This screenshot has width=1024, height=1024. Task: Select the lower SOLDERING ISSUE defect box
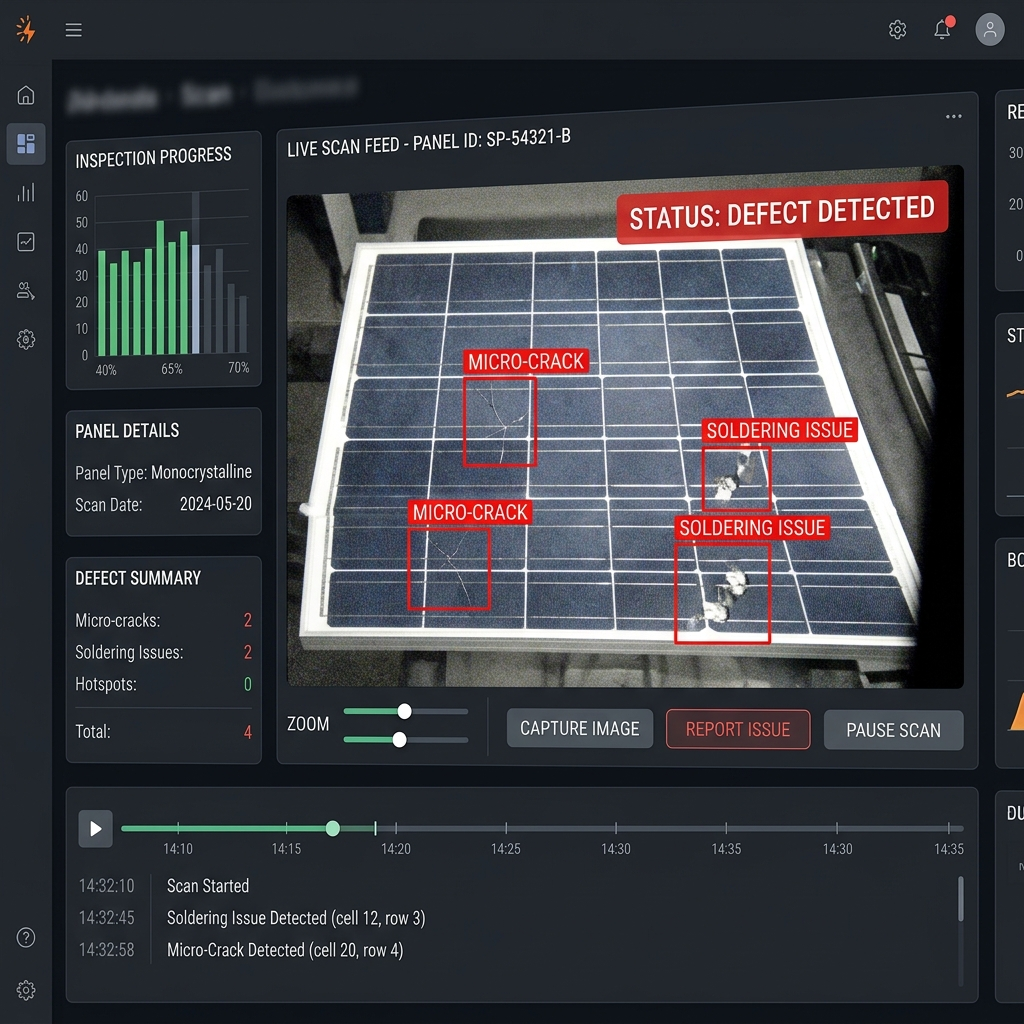[x=722, y=593]
